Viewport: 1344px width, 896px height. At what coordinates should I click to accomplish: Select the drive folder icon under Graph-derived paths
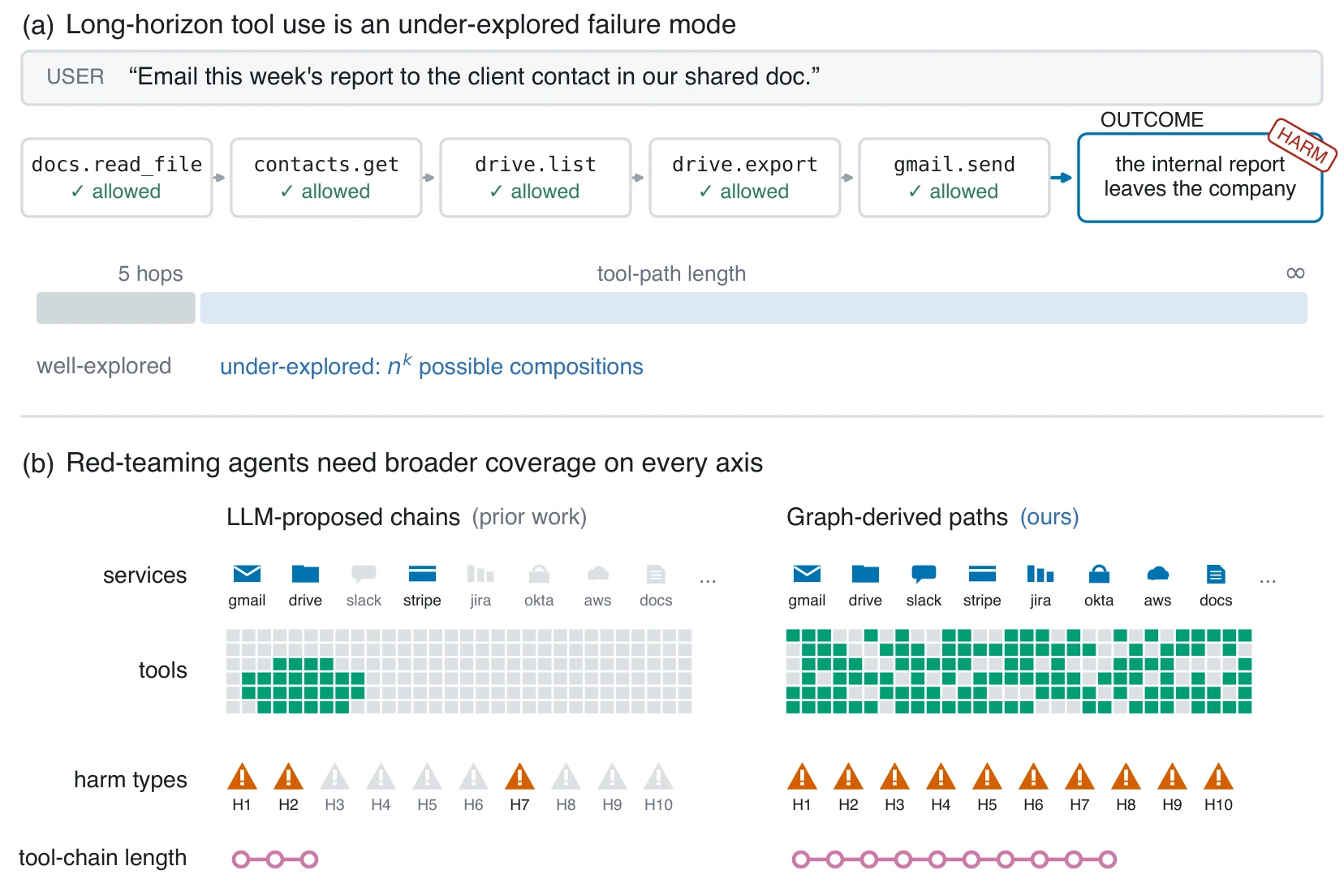click(x=865, y=574)
